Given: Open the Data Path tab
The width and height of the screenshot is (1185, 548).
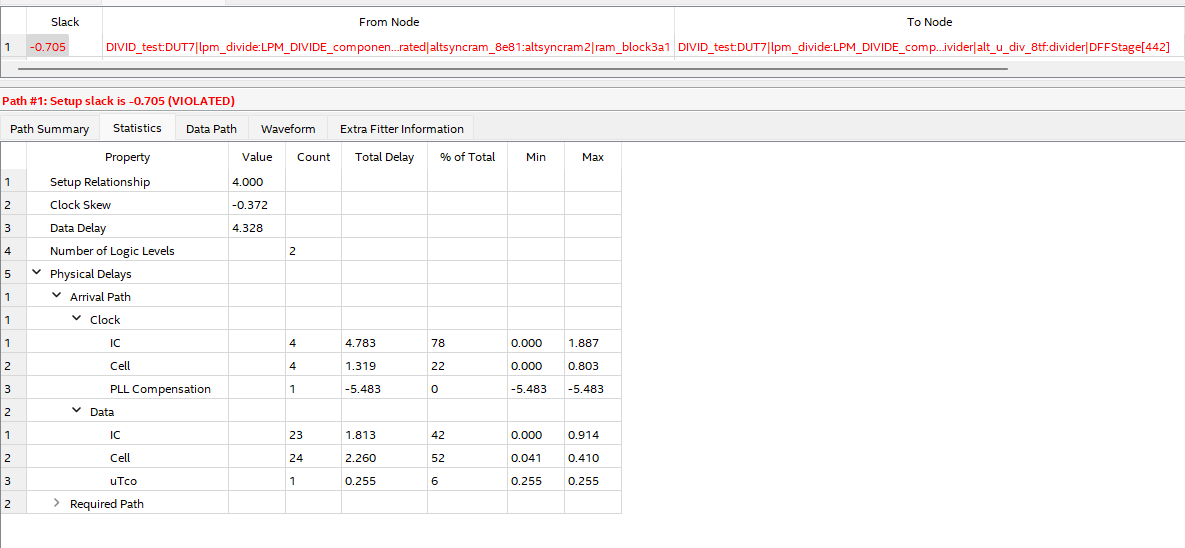Looking at the screenshot, I should tap(212, 128).
